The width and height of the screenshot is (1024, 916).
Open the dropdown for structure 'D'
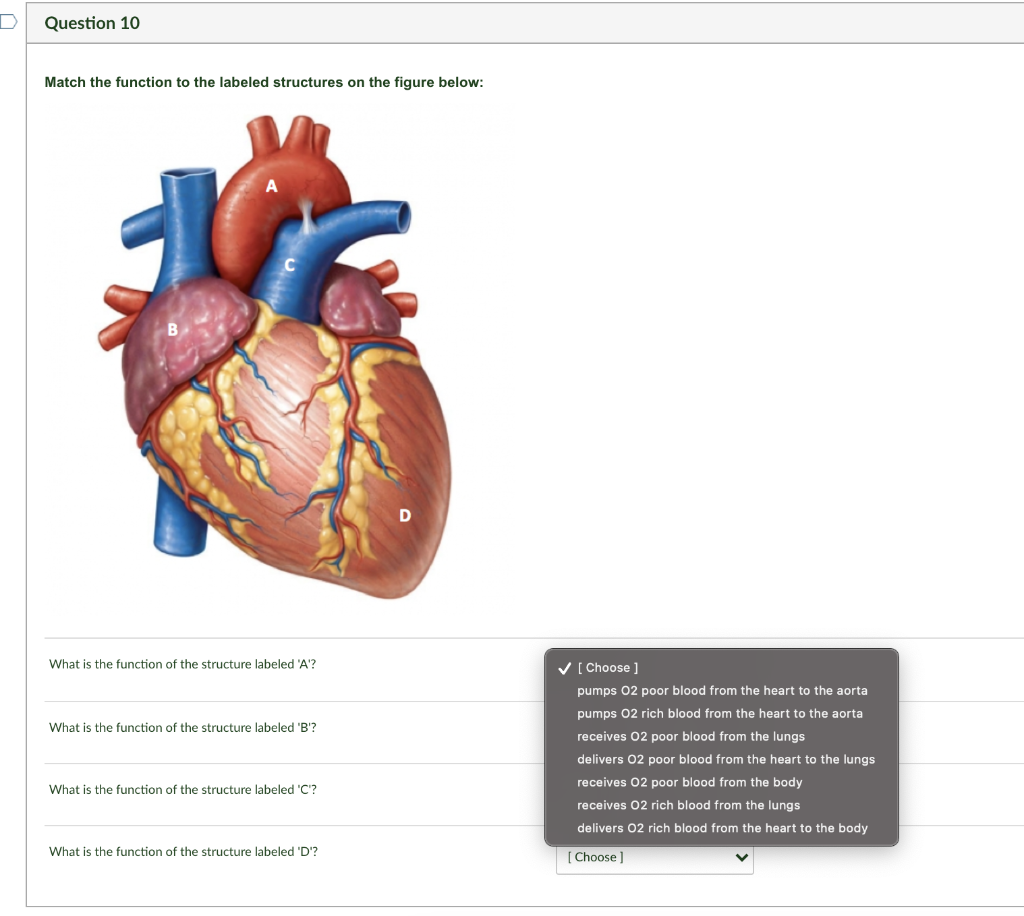(654, 857)
